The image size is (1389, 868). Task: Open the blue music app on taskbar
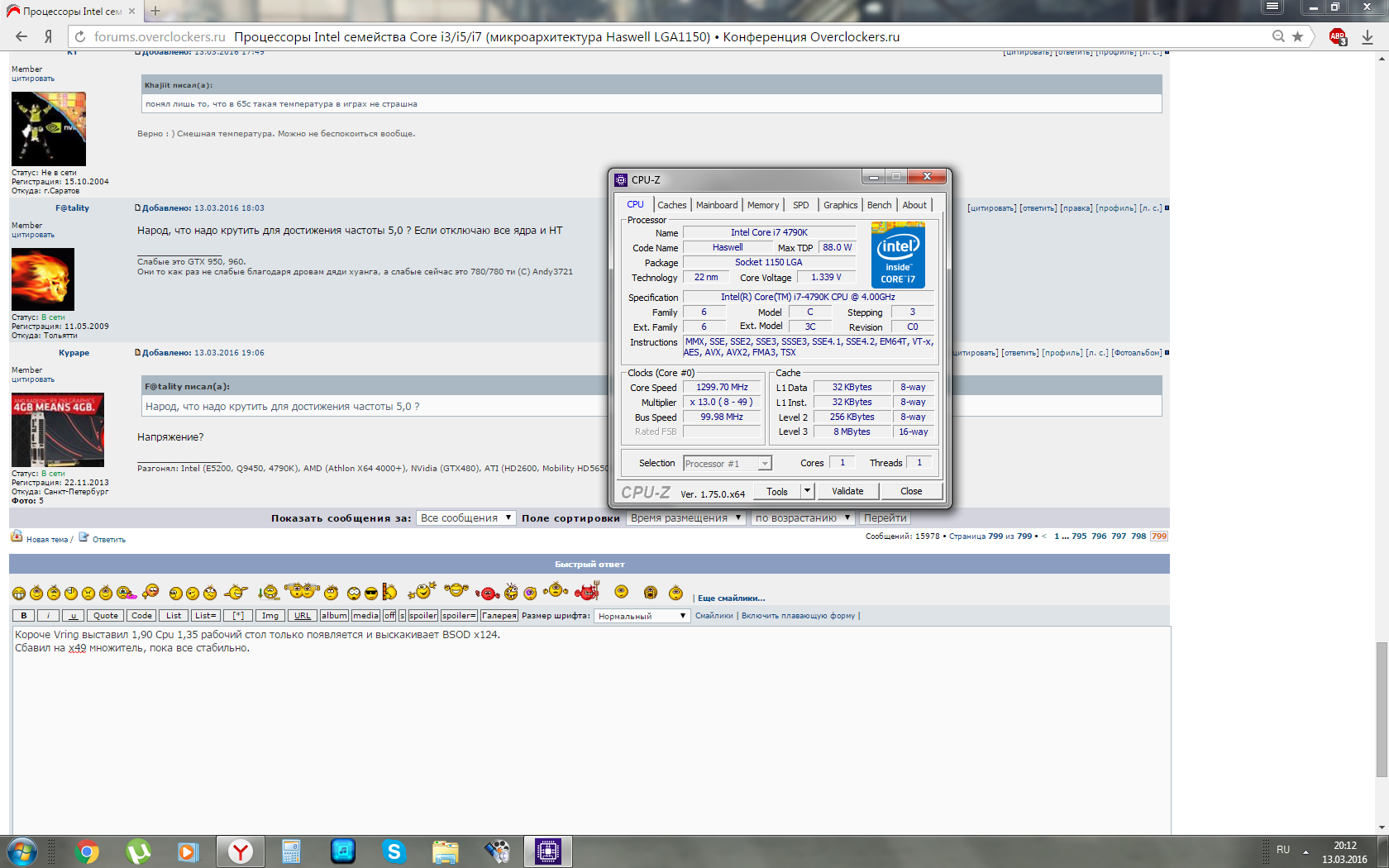click(x=342, y=851)
